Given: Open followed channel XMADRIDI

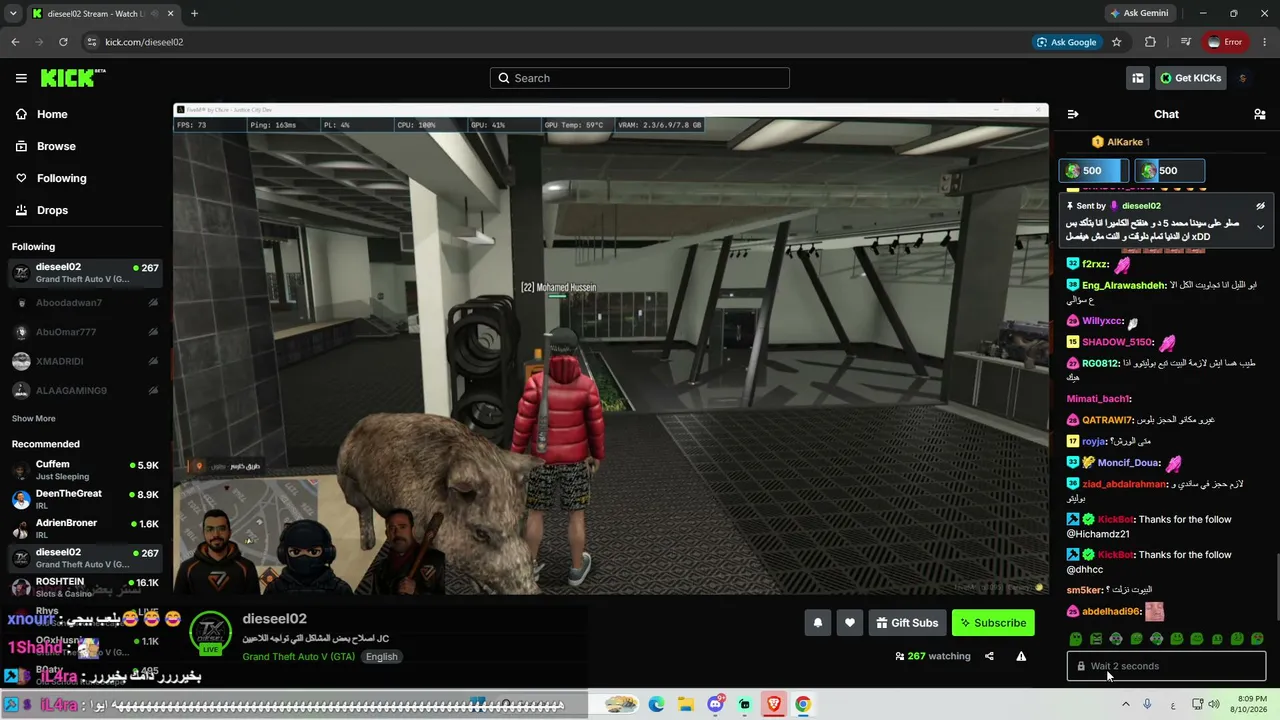Looking at the screenshot, I should click(x=85, y=361).
